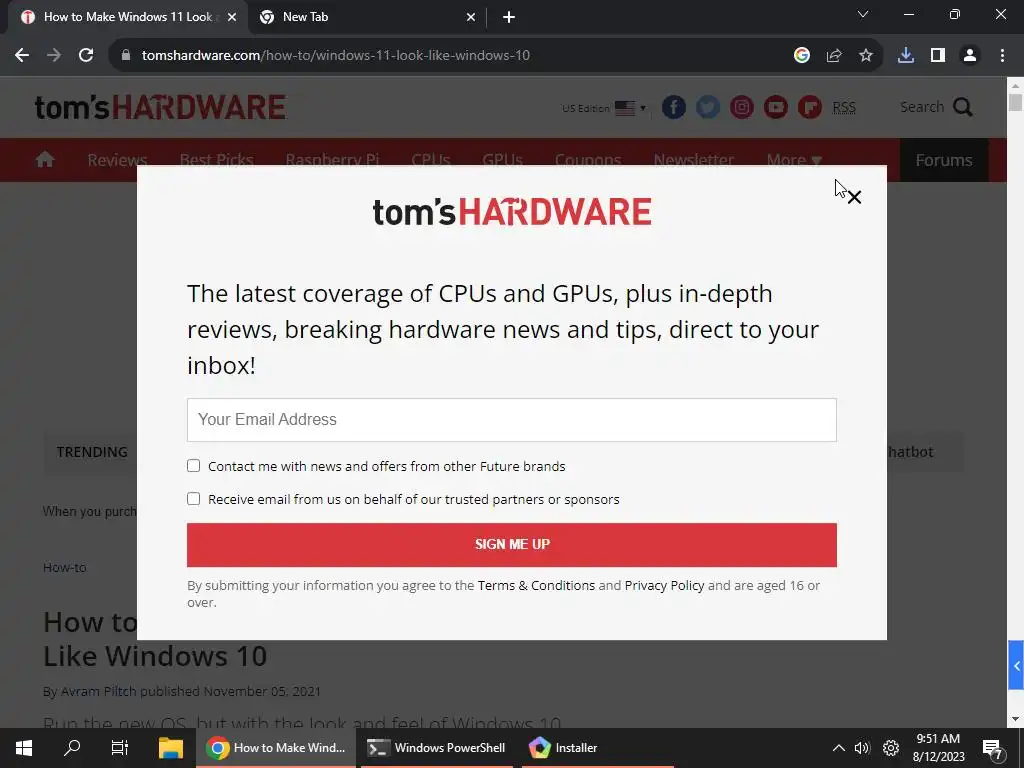The width and height of the screenshot is (1024, 768).
Task: Open Best Picks navigation item
Action: coord(216,160)
